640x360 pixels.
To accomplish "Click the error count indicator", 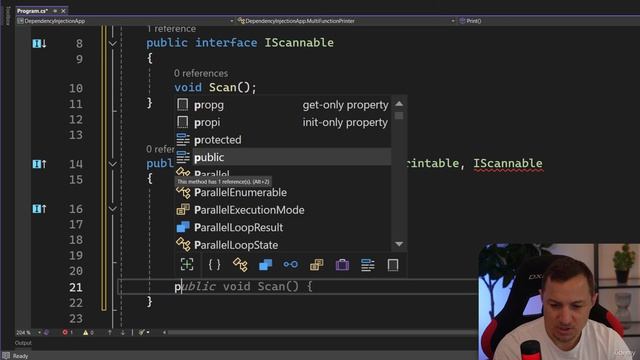I will point(67,333).
